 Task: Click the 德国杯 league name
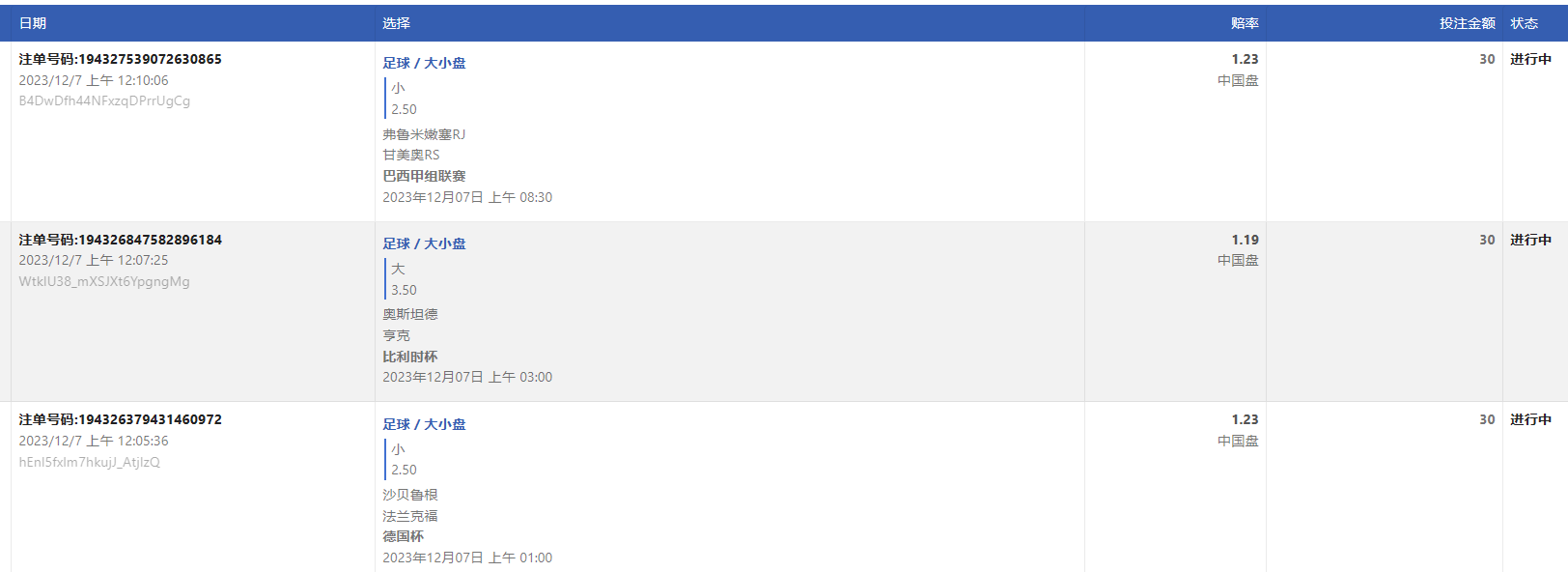[403, 536]
